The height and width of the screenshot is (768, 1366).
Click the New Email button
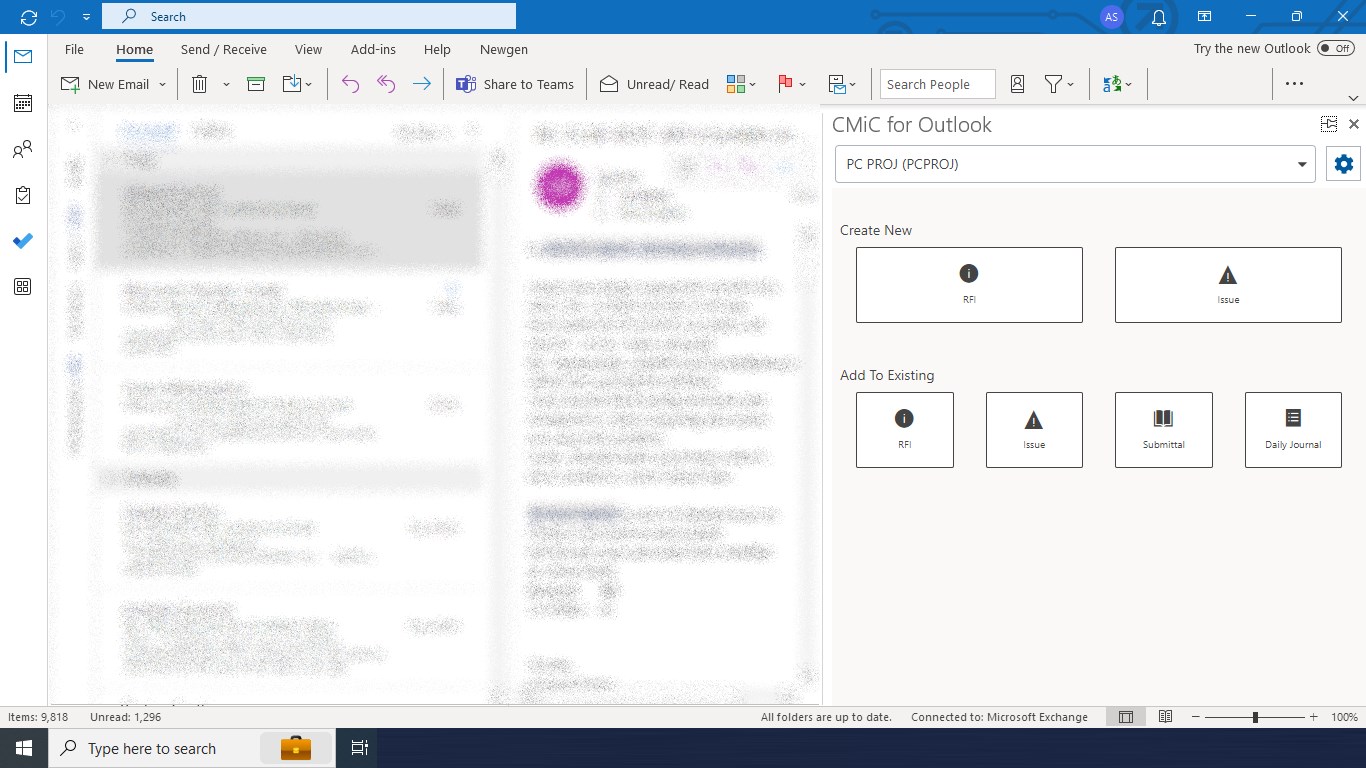(x=105, y=84)
